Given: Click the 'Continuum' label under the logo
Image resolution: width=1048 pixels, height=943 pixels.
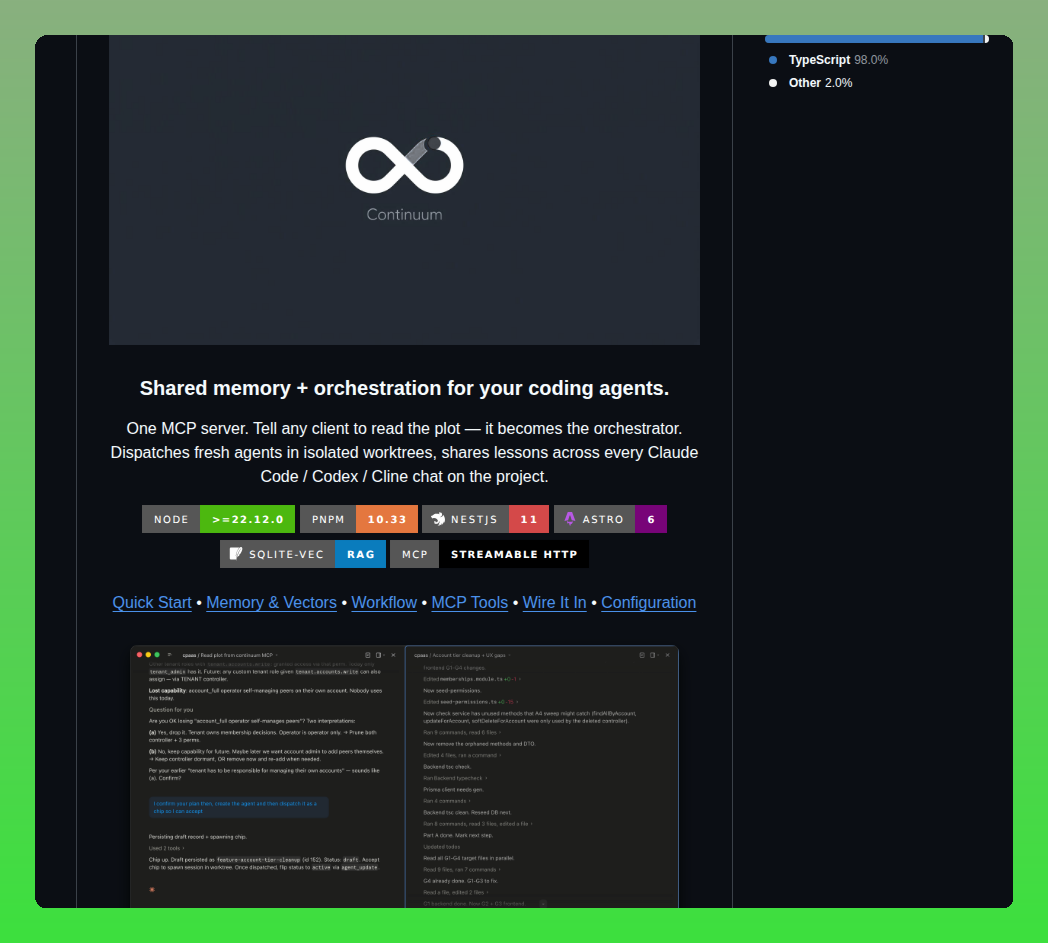Looking at the screenshot, I should [404, 215].
